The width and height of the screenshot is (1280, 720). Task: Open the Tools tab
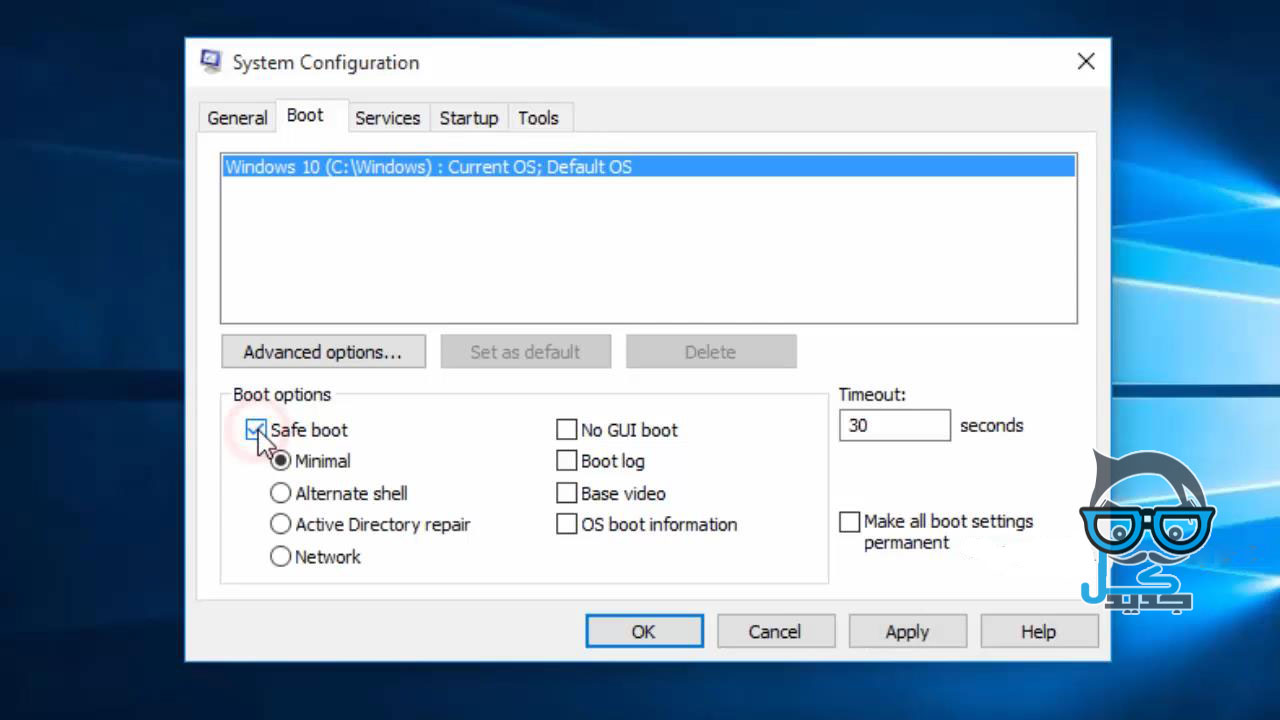pos(538,117)
